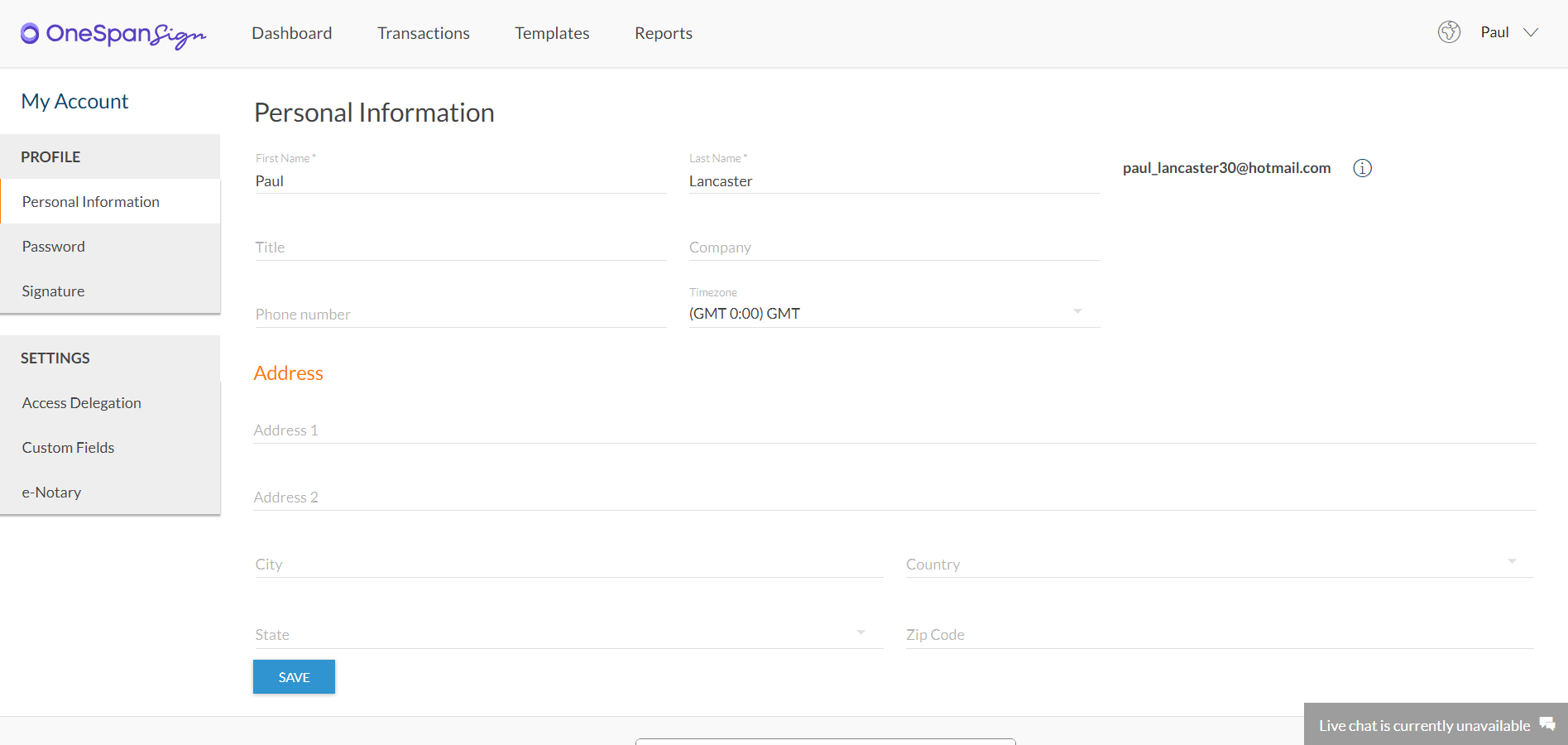Screen dimensions: 1568x745
Task: Open e-Notary settings
Action: pyautogui.click(x=110, y=492)
